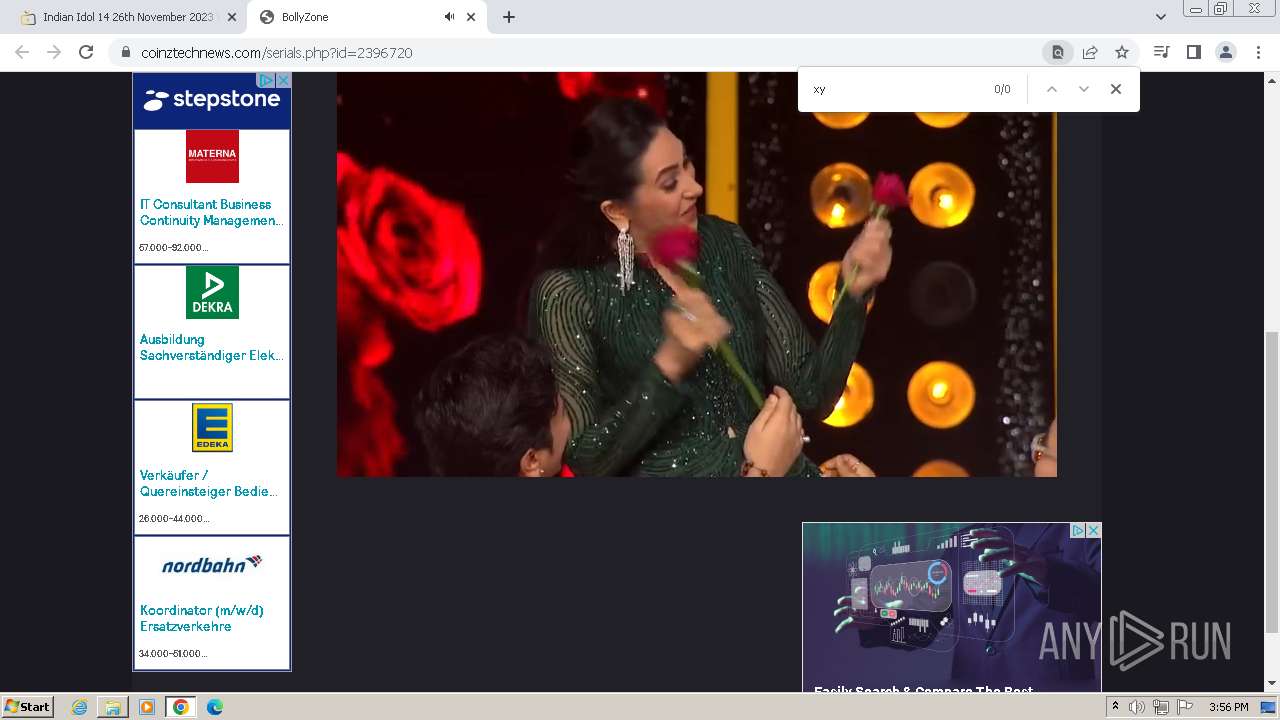1280x720 pixels.
Task: Open Action Center flag icon
Action: point(1185,707)
